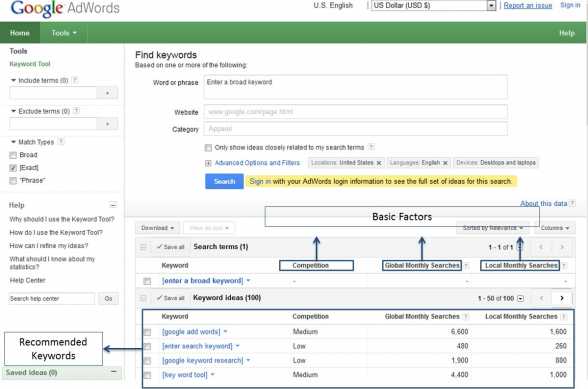Enable the Broad match type checkbox

13,155
